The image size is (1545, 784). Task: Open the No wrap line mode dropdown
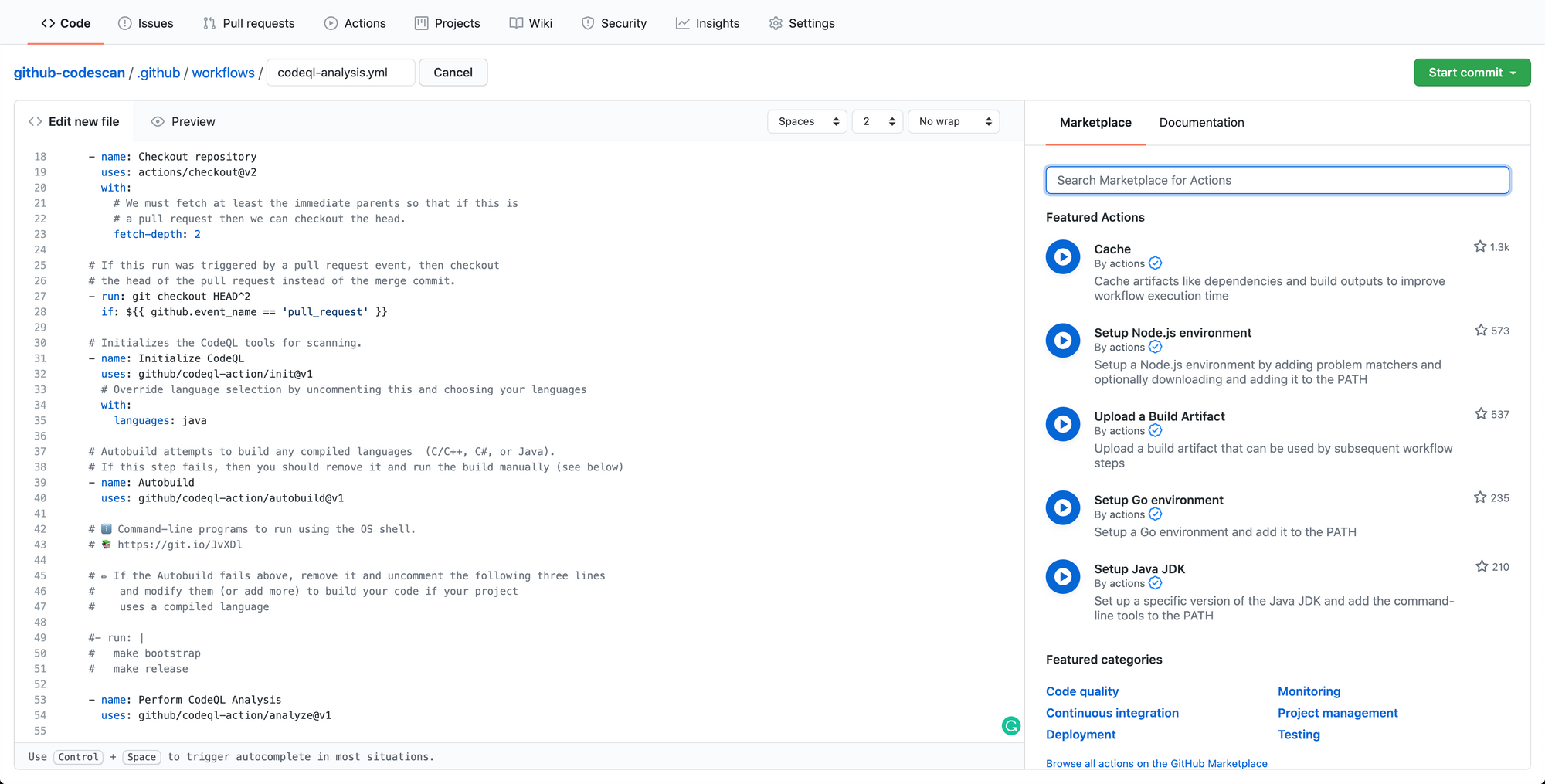tap(954, 121)
